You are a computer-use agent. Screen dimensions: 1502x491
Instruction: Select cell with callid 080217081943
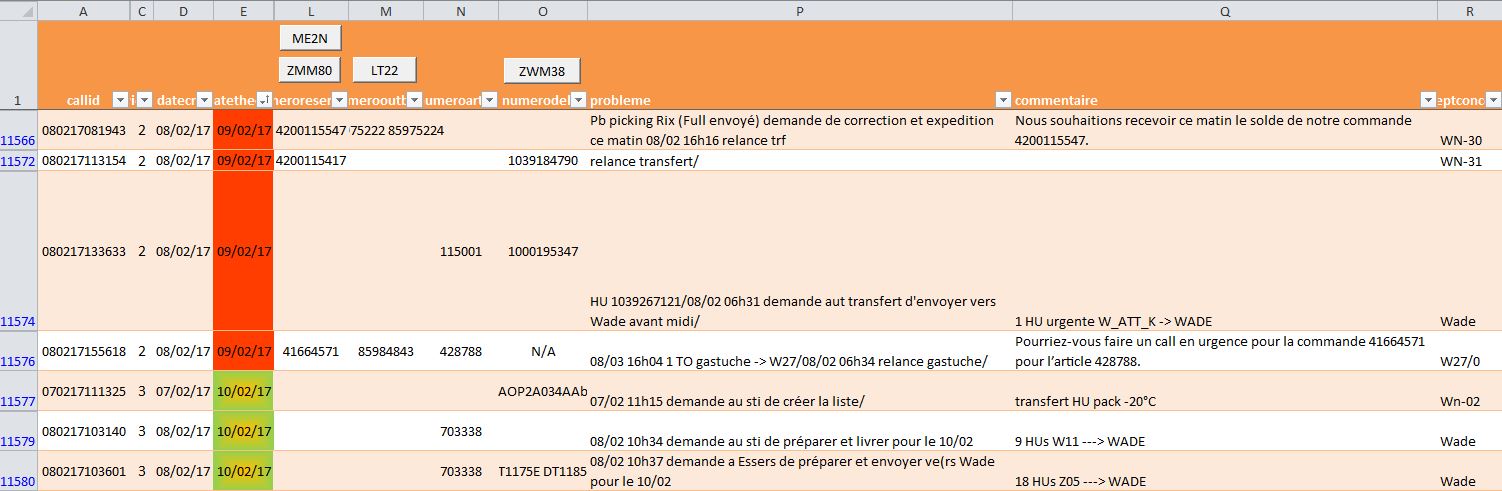click(84, 130)
